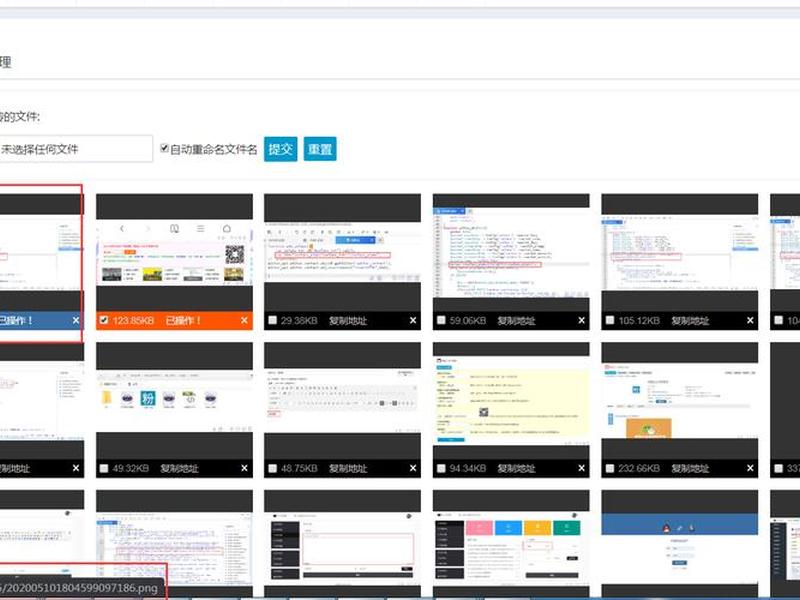The width and height of the screenshot is (800, 600).
Task: Delete the 105.12KB image using its X
Action: tap(750, 320)
